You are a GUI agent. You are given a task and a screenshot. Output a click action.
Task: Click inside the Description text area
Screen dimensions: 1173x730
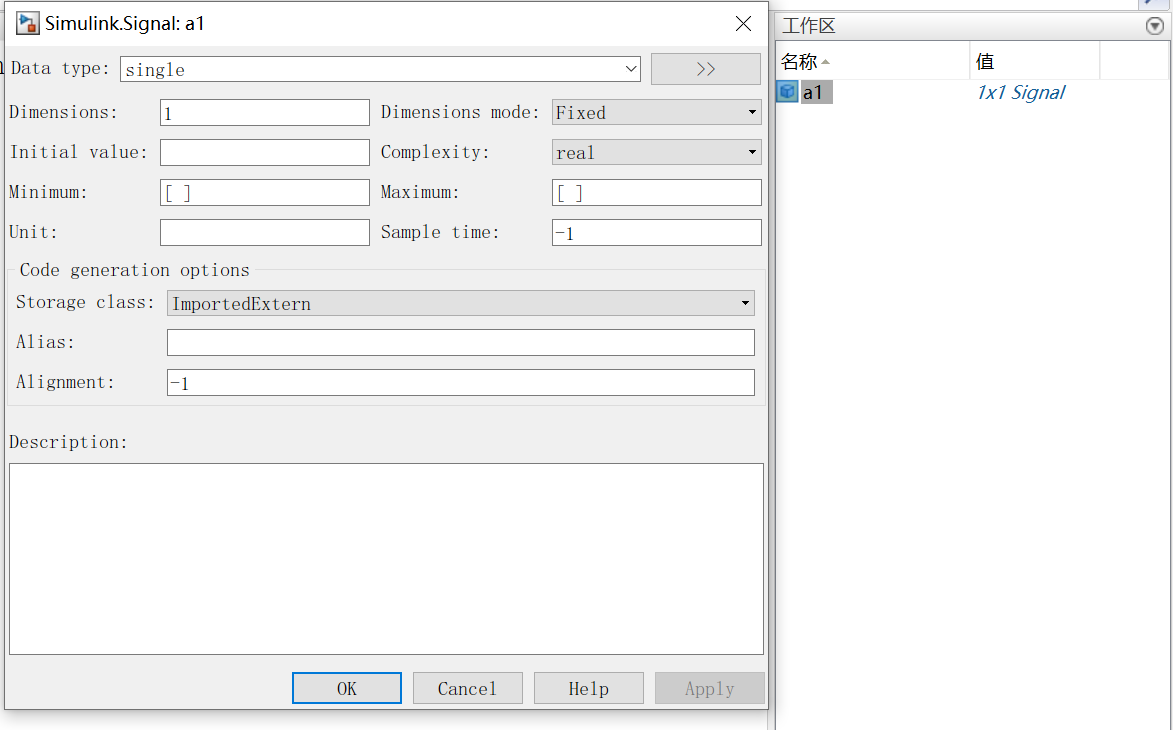pyautogui.click(x=386, y=559)
